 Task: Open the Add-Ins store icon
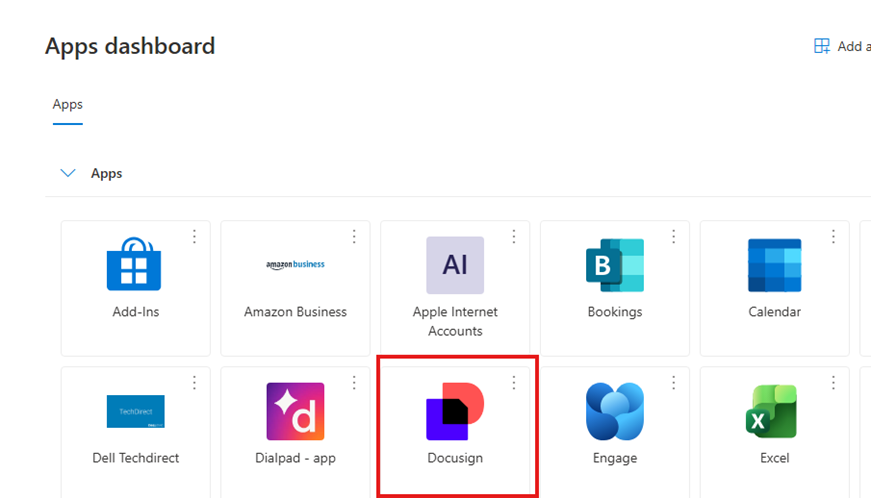pos(135,265)
